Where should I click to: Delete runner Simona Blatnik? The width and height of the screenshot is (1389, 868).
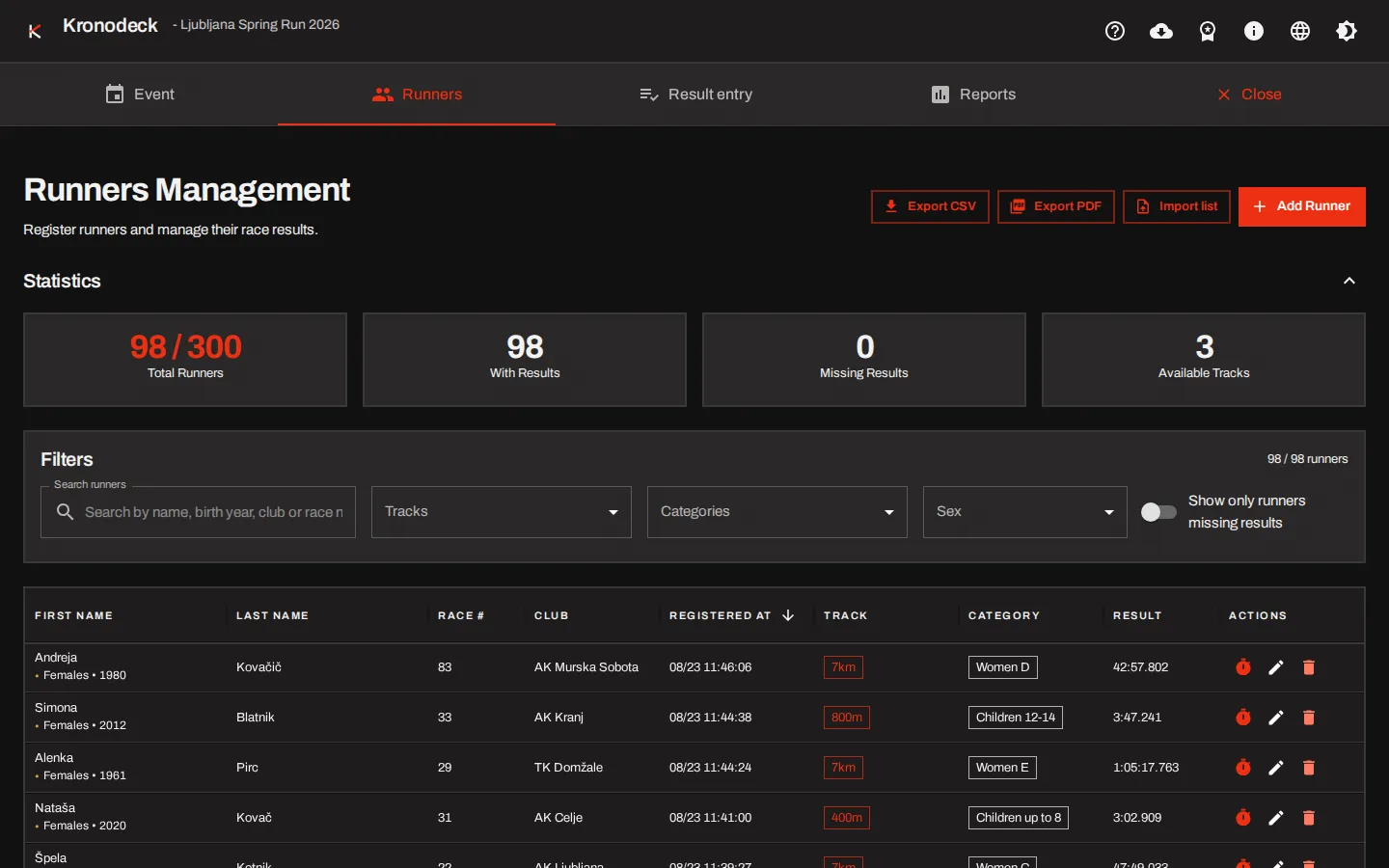tap(1309, 718)
